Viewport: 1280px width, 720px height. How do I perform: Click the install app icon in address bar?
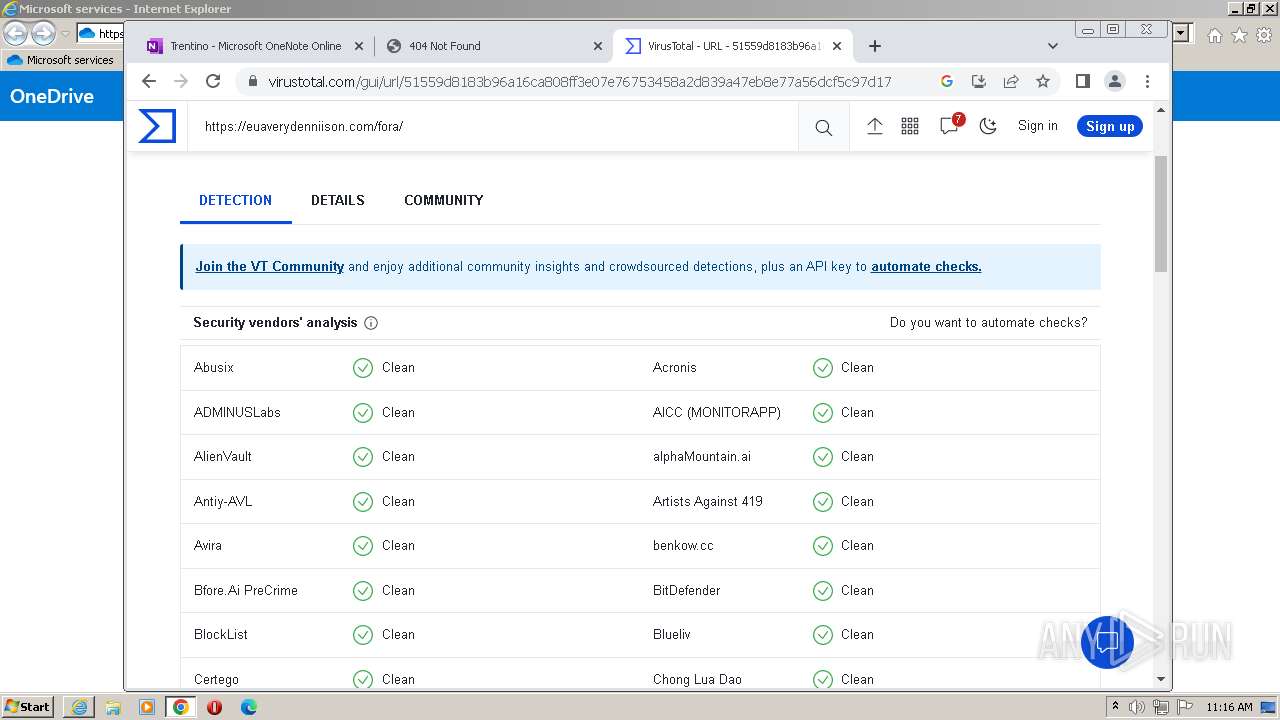pos(979,81)
